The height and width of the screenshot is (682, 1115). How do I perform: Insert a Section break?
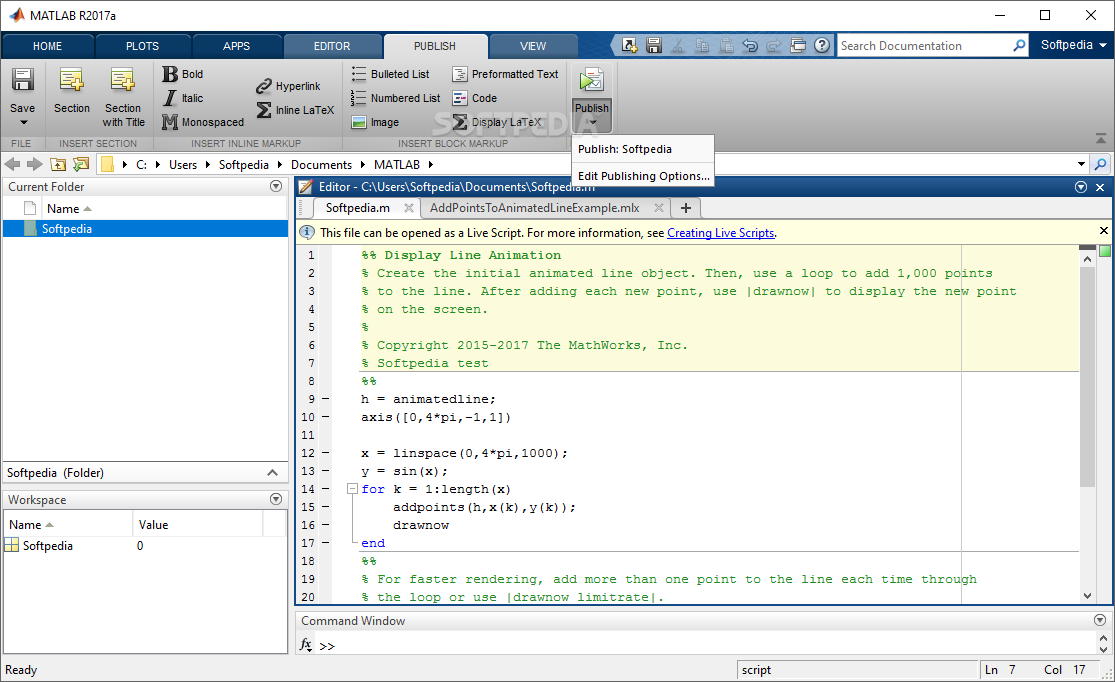tap(72, 90)
